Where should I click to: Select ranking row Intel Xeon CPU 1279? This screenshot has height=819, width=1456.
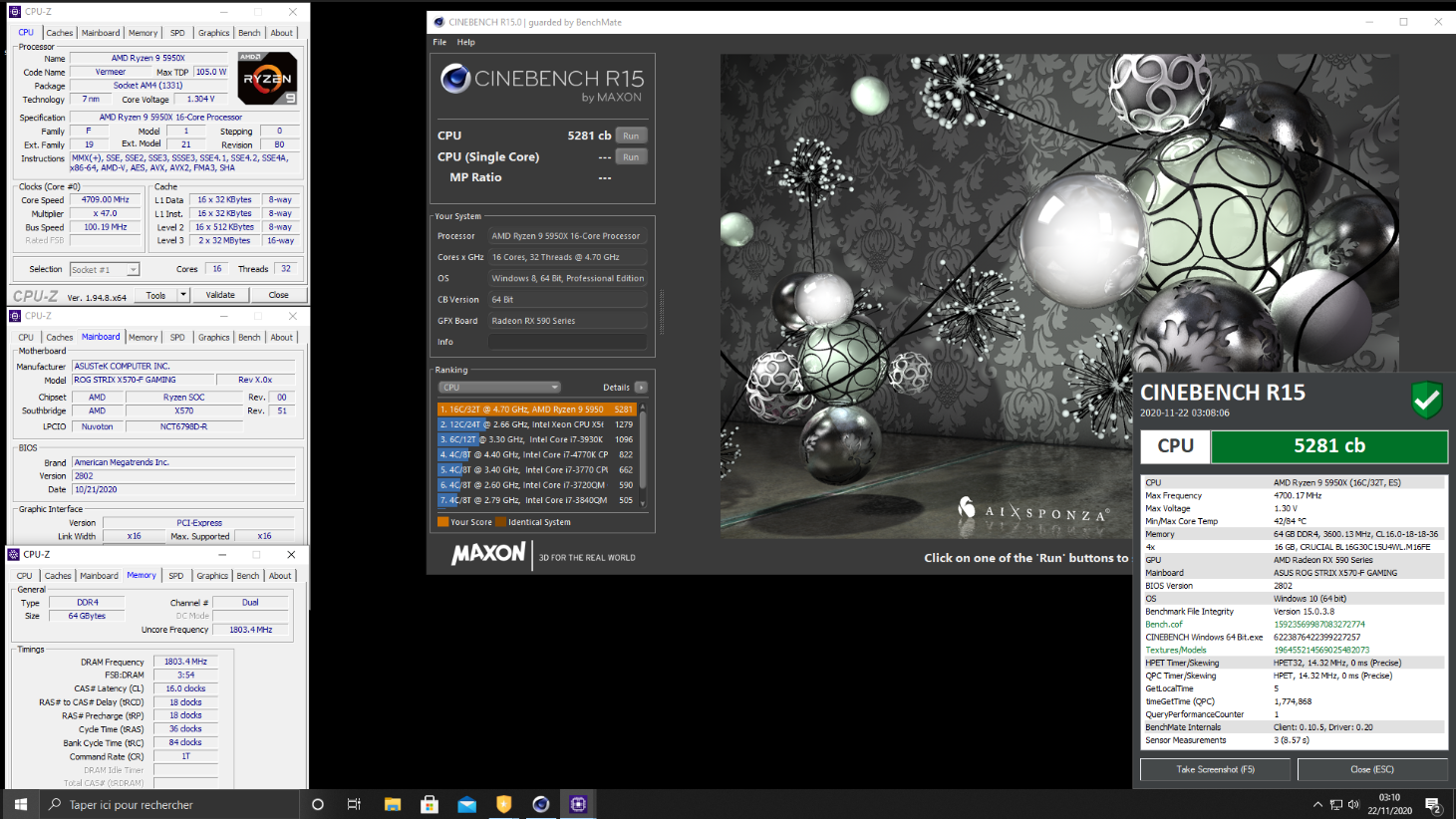(x=536, y=424)
